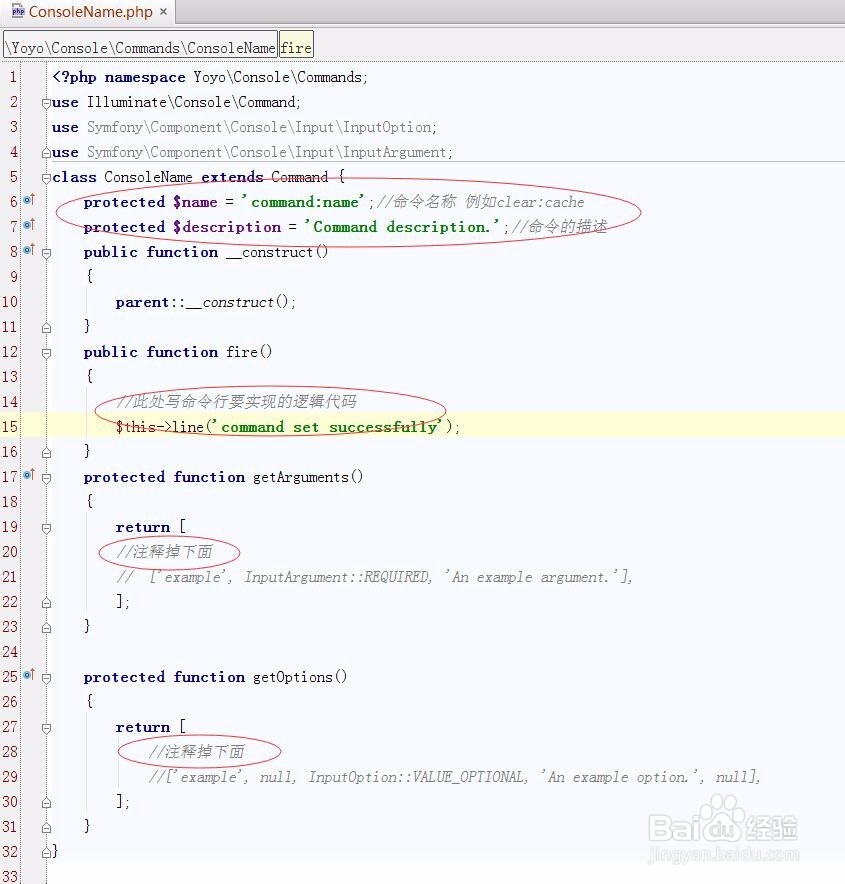845x884 pixels.
Task: Place cursor on the $this->line statement
Action: 280,427
